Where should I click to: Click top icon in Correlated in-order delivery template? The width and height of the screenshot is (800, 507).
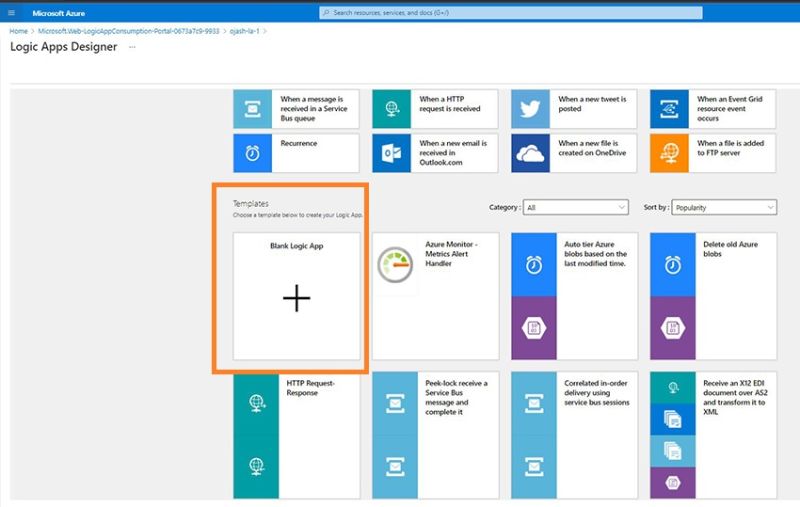(x=534, y=403)
